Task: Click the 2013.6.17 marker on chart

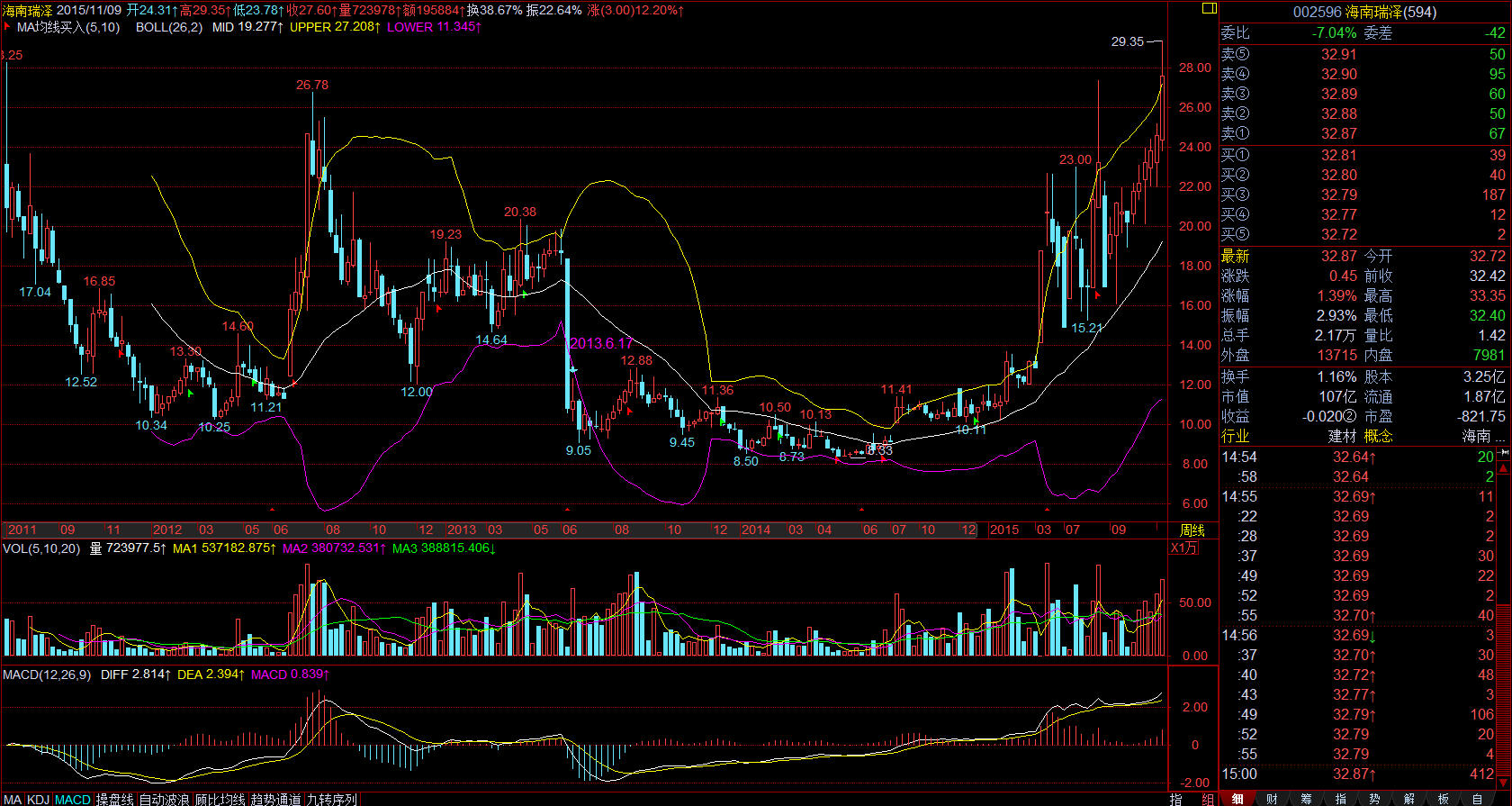Action: (x=600, y=343)
